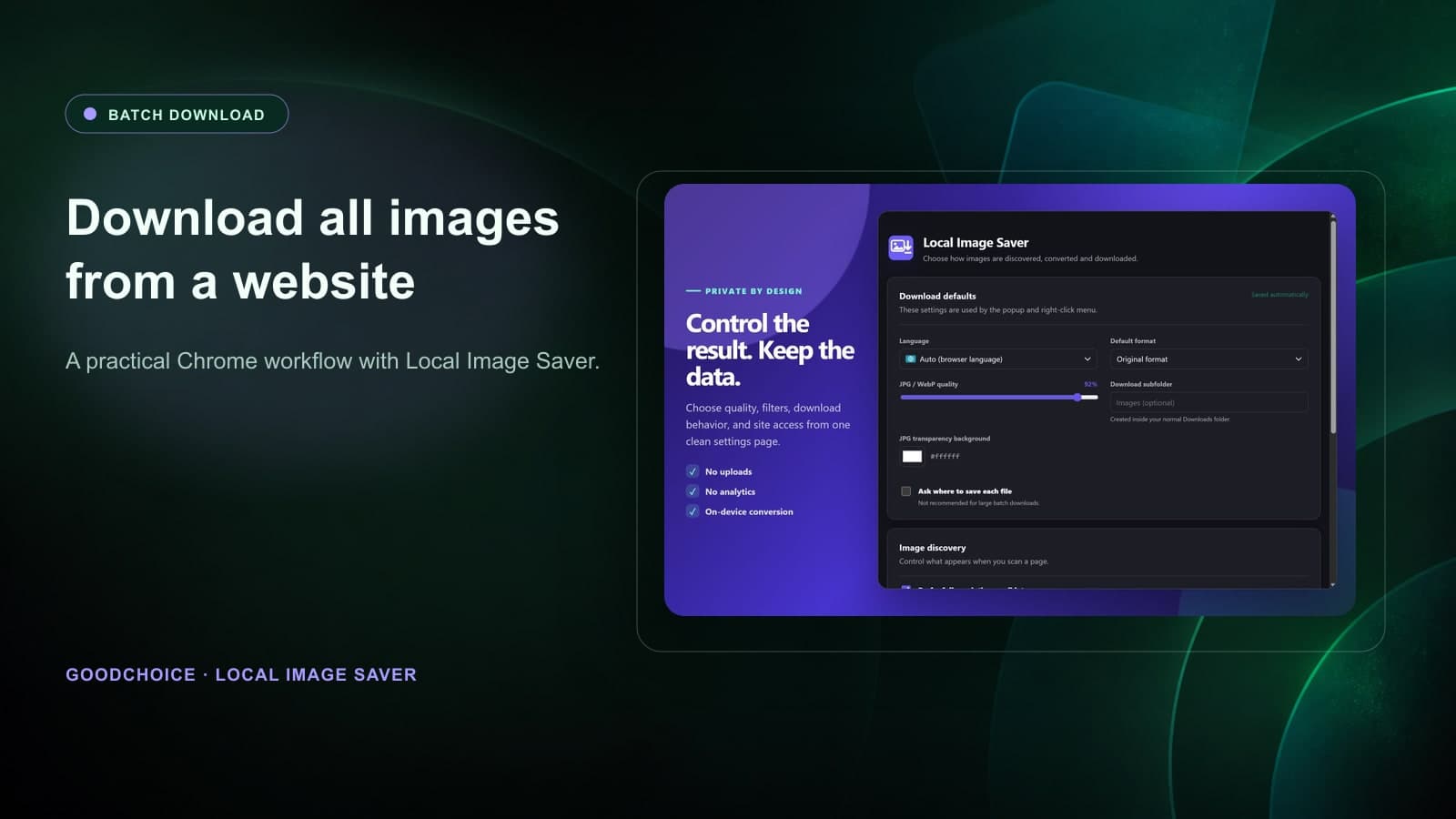
Task: Click the BATCH DOWNLOAD badge
Action: coord(177,114)
